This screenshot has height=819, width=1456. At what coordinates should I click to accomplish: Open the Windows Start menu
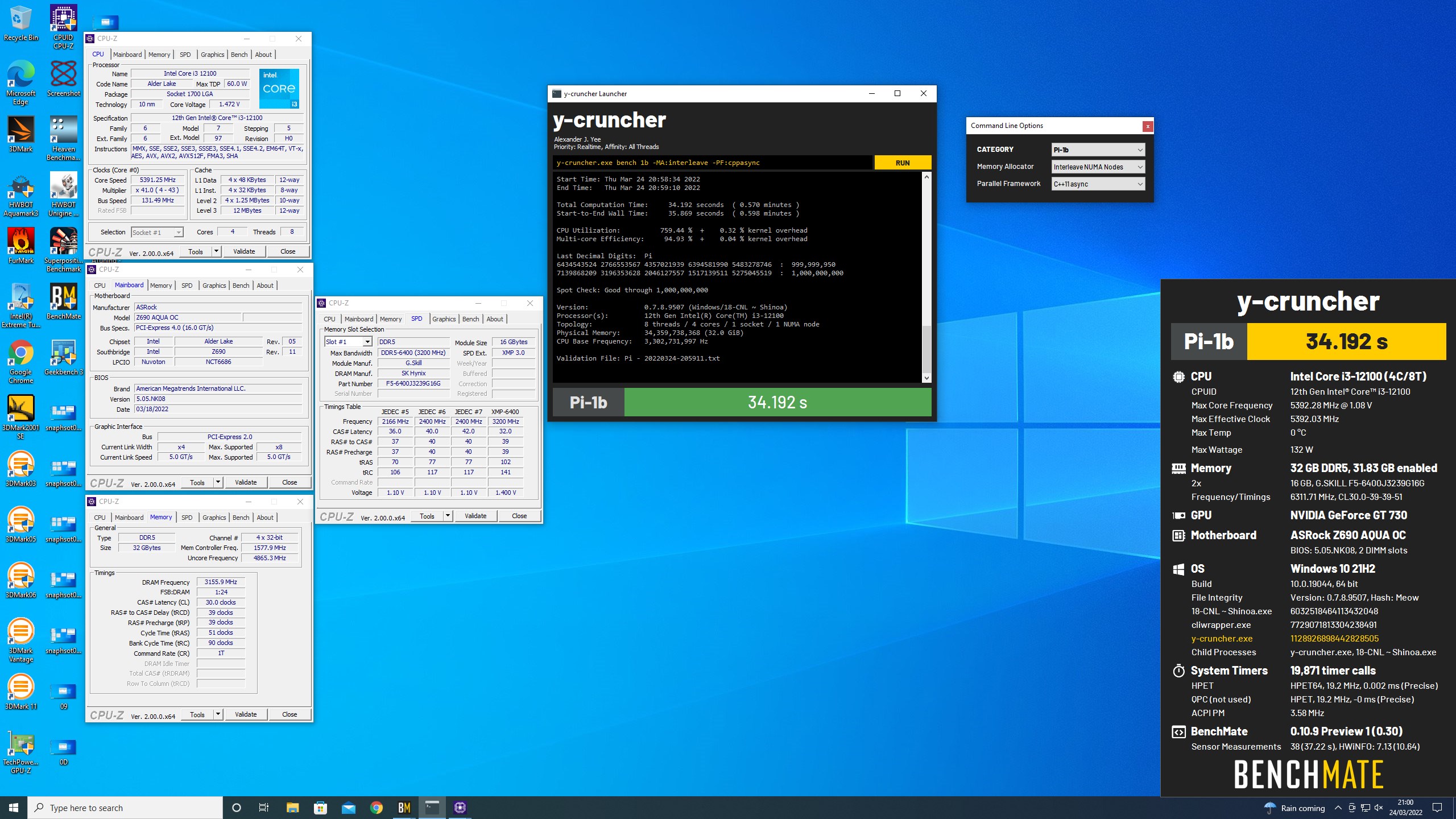14,808
